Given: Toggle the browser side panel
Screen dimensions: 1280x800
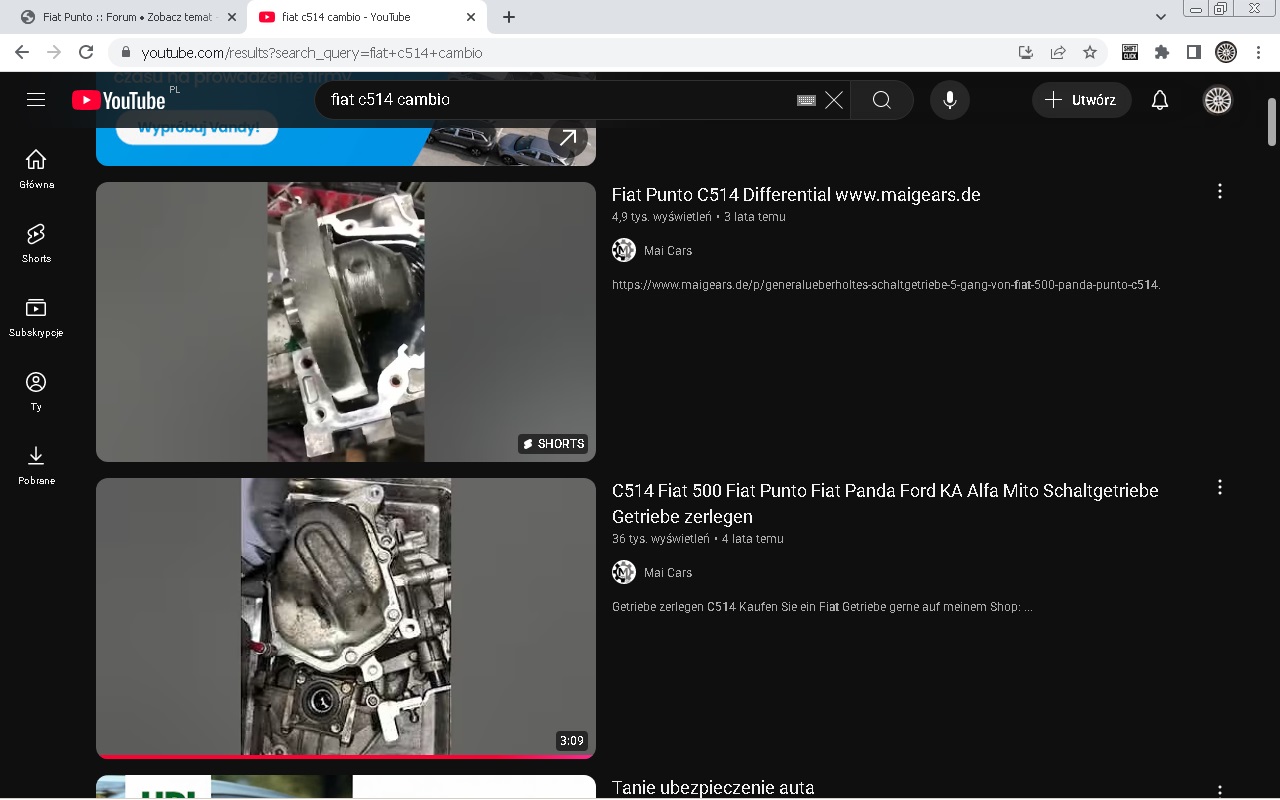Looking at the screenshot, I should (x=1193, y=52).
